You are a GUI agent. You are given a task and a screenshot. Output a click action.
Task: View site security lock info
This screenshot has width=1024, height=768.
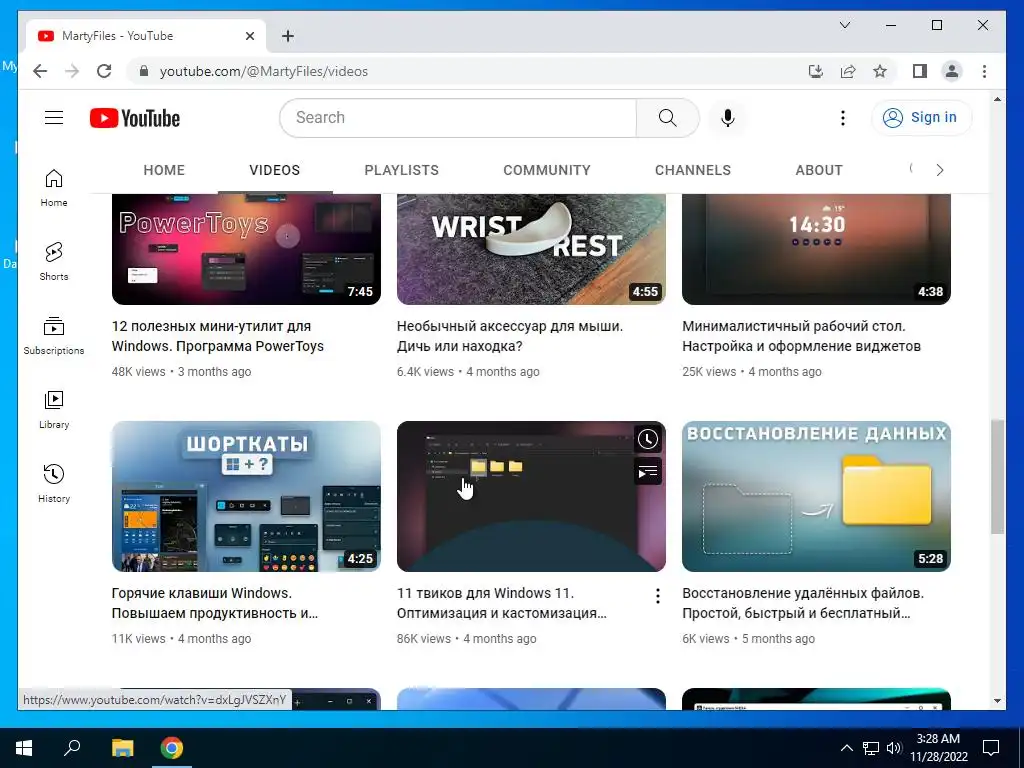[x=144, y=71]
